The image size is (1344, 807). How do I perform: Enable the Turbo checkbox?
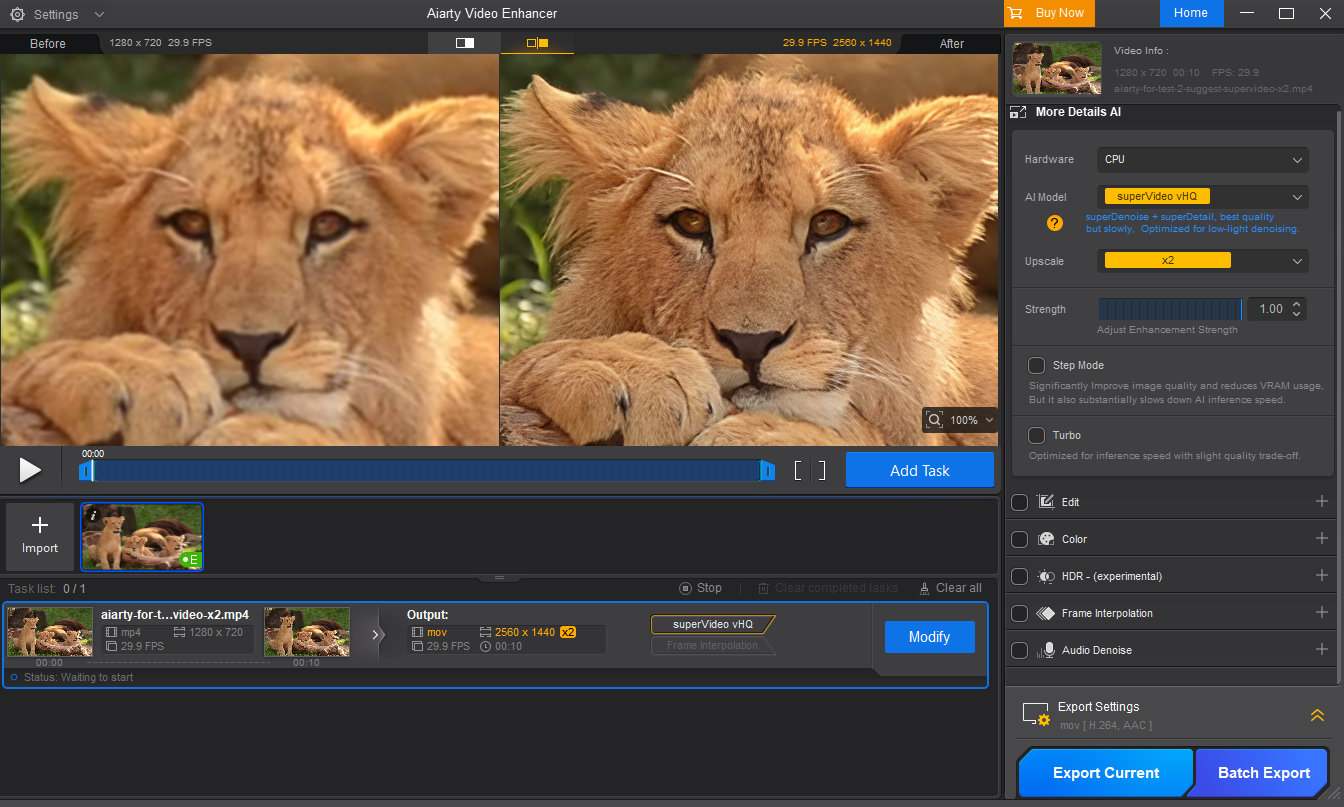coord(1037,435)
